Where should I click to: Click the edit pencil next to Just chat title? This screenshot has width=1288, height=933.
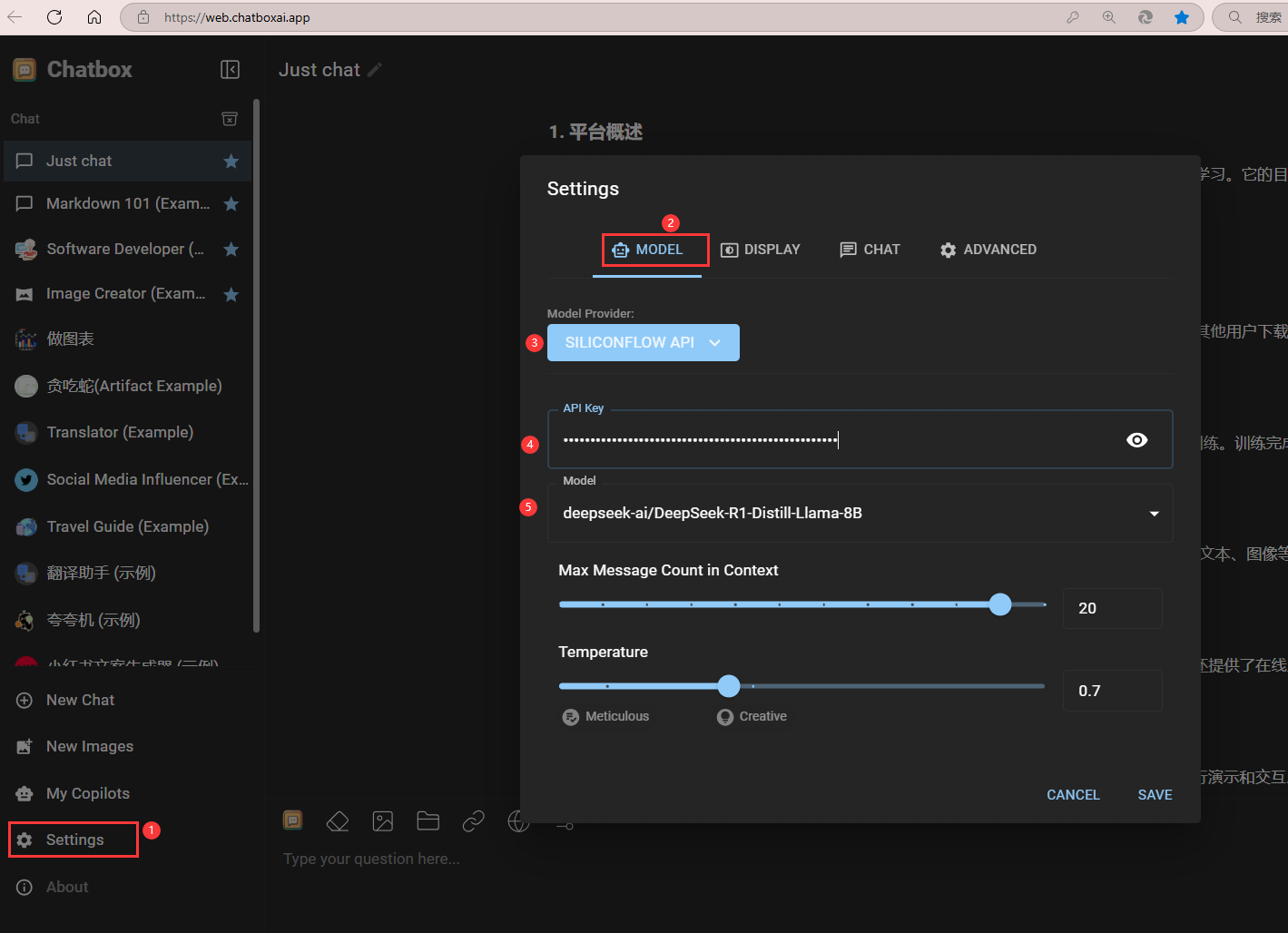pos(375,70)
